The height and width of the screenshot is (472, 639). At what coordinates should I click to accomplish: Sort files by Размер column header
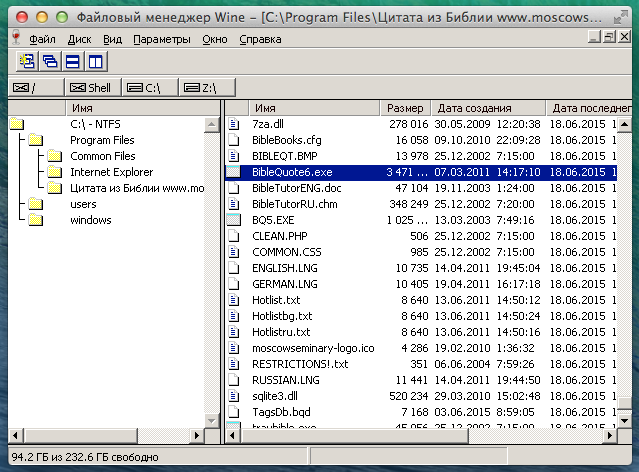point(405,107)
